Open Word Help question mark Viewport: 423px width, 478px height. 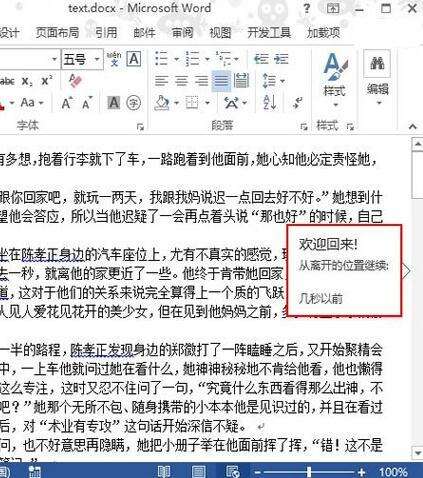tap(307, 8)
